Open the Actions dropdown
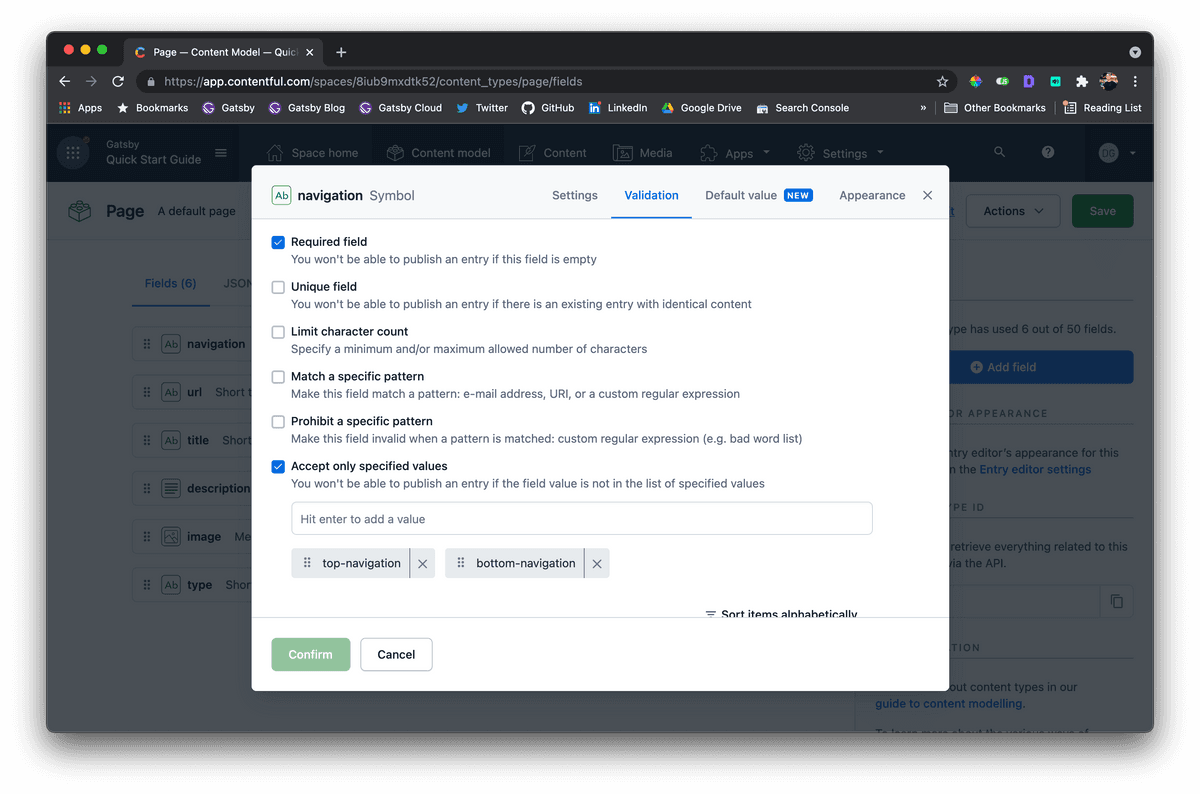This screenshot has height=794, width=1200. 1012,211
